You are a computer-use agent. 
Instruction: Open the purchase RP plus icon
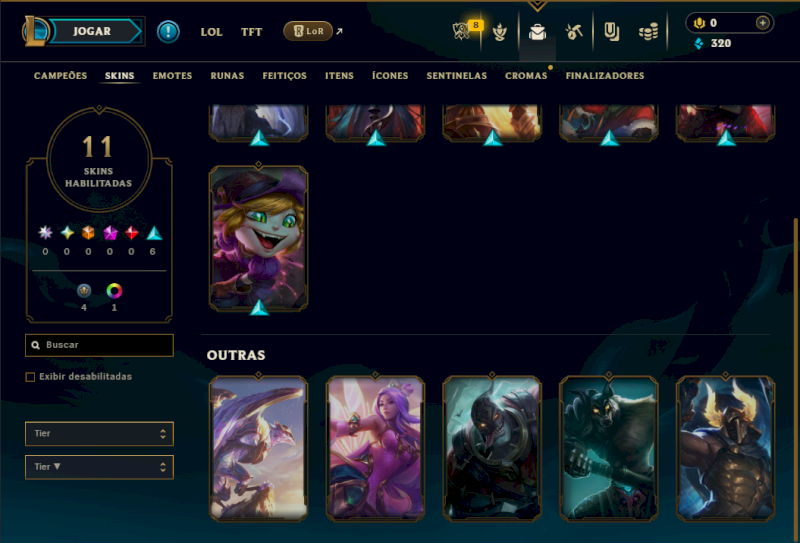coord(762,23)
